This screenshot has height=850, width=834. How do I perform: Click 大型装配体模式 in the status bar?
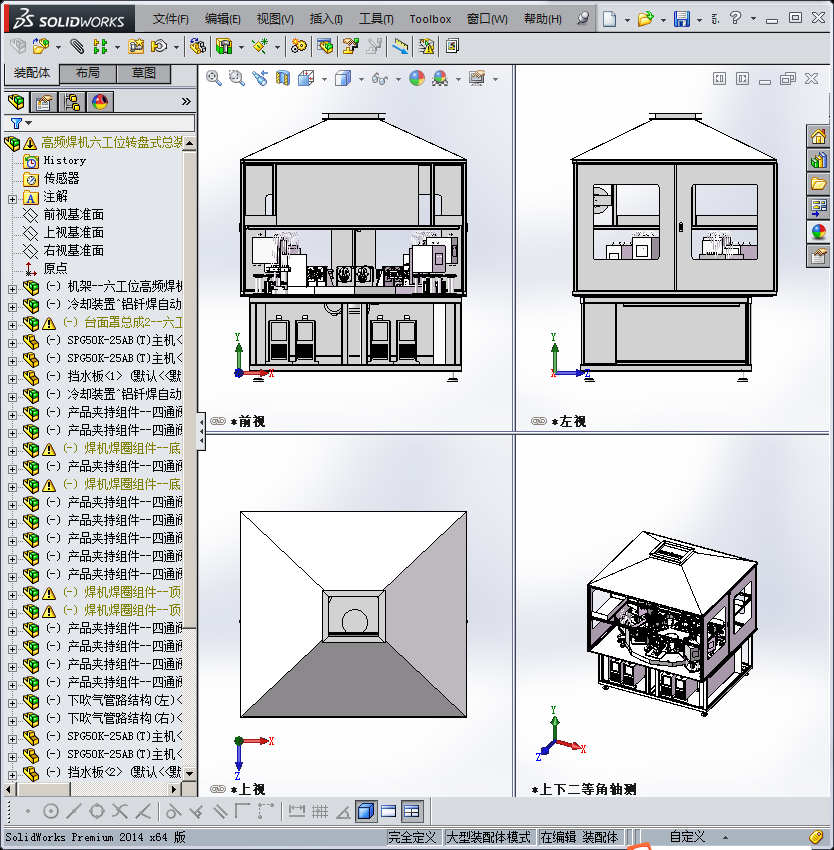pyautogui.click(x=488, y=837)
